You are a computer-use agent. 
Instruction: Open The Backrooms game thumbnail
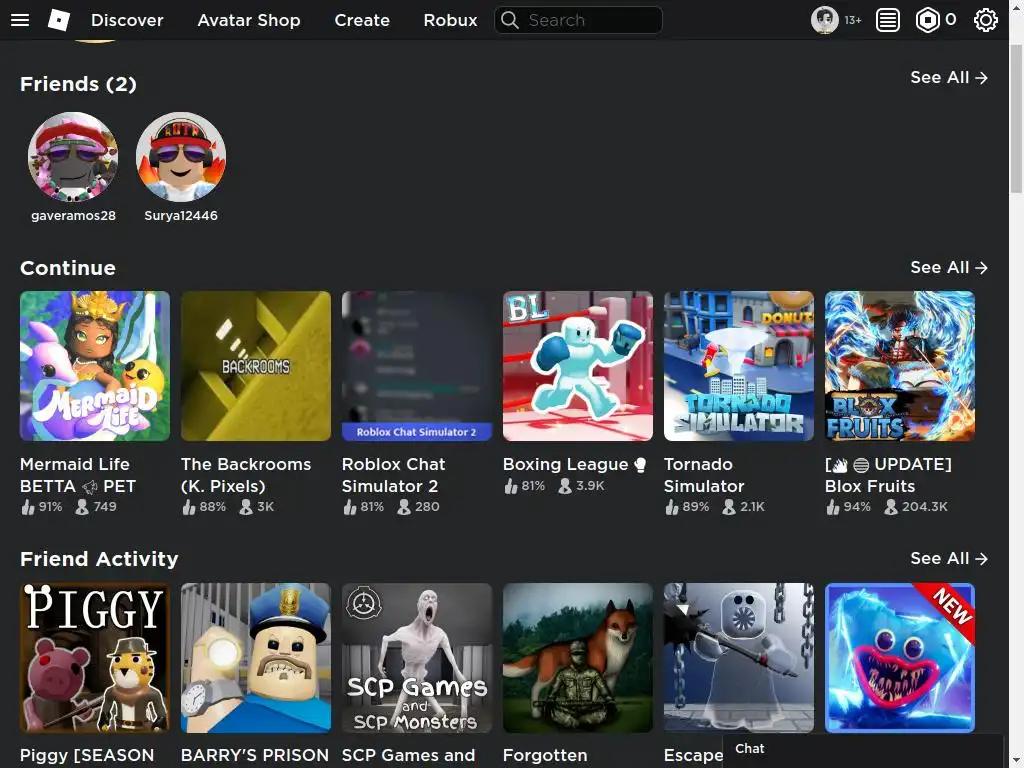[x=256, y=366]
